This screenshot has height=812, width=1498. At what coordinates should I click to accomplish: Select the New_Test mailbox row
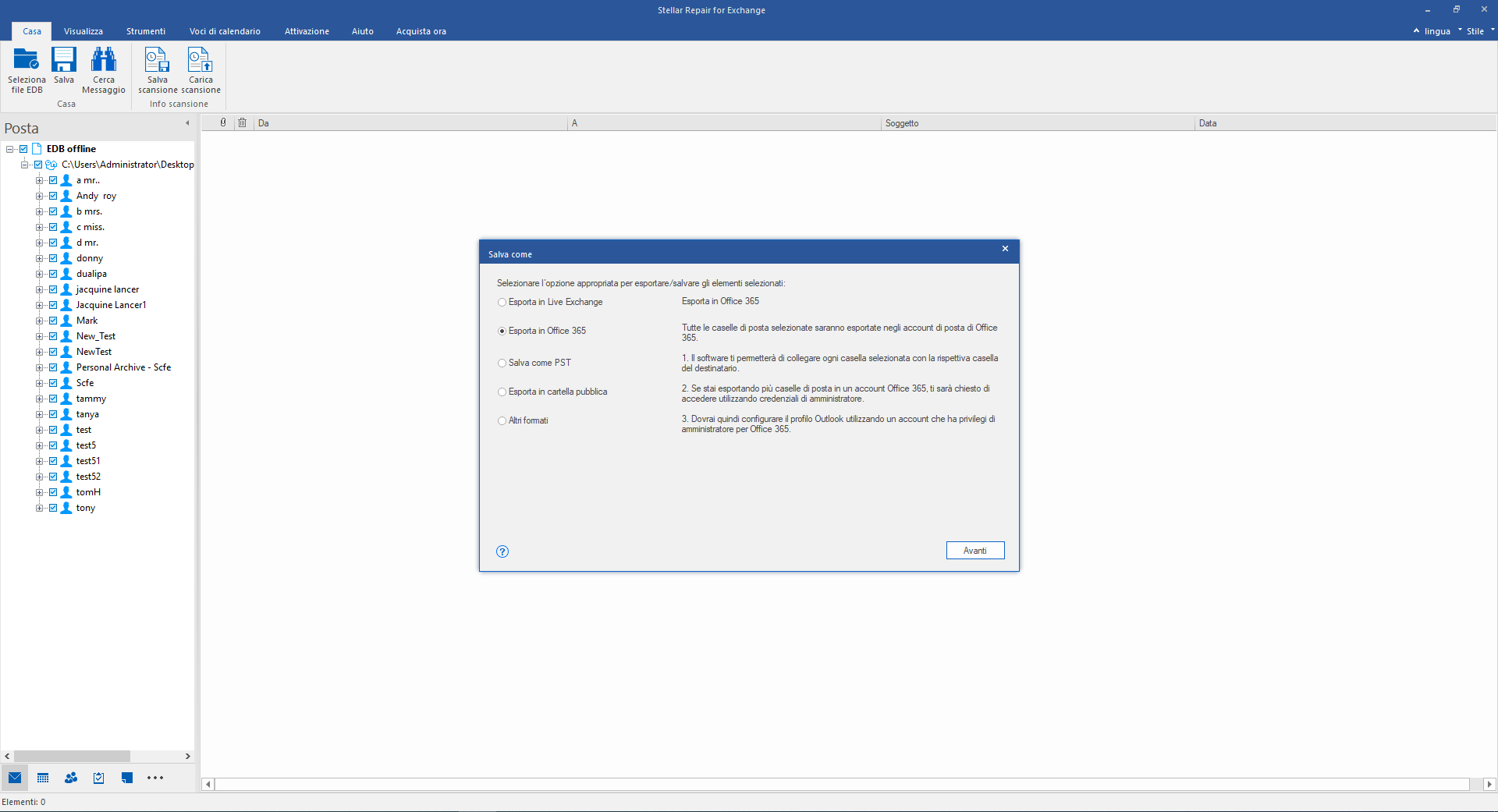pyautogui.click(x=96, y=336)
